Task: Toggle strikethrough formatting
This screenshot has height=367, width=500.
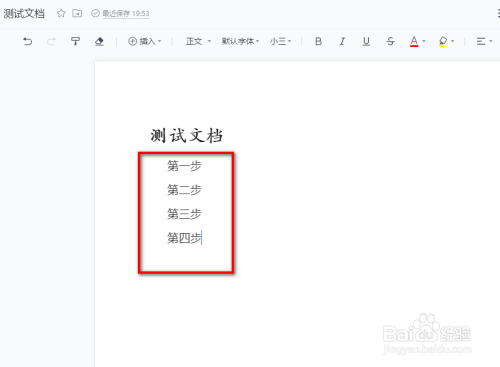Action: tap(390, 41)
